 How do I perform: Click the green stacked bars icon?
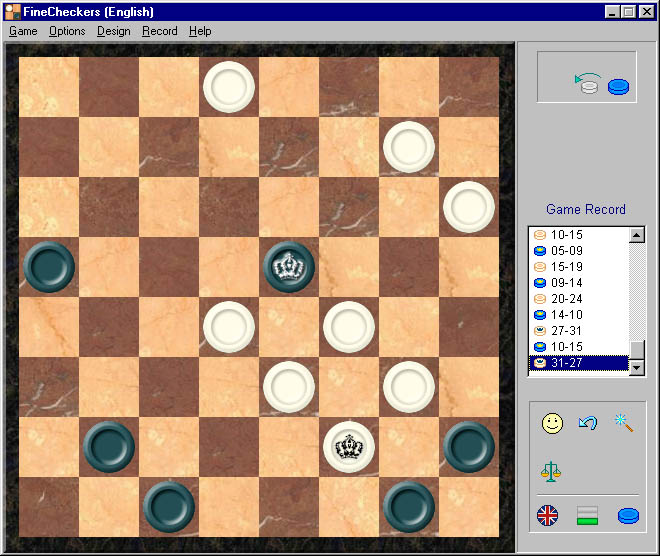(587, 516)
